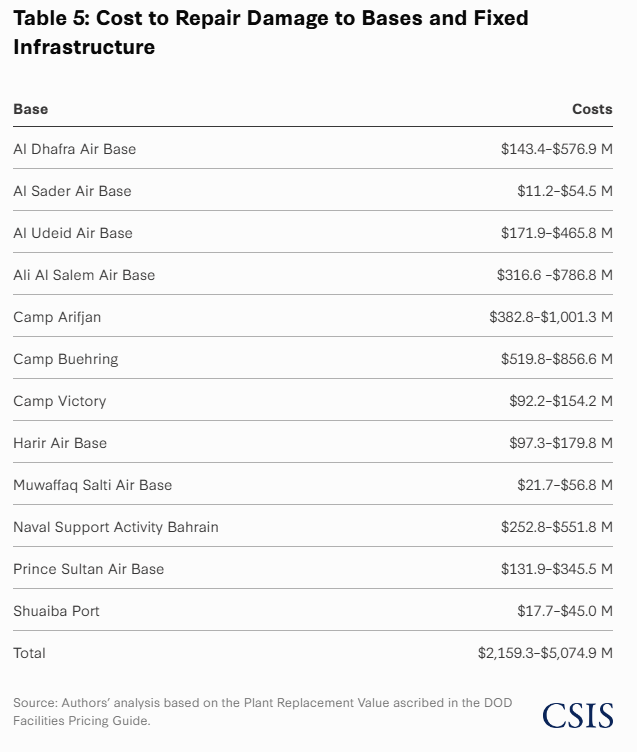Click the Al Dhafra Air Base row label
Screen dimensions: 637x752
[x=74, y=149]
